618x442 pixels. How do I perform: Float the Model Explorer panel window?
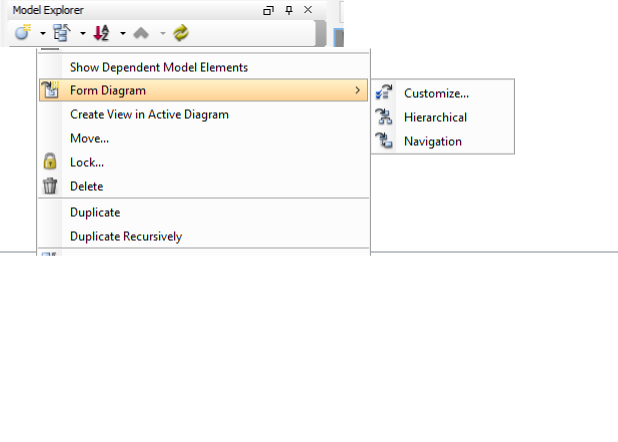[x=268, y=10]
